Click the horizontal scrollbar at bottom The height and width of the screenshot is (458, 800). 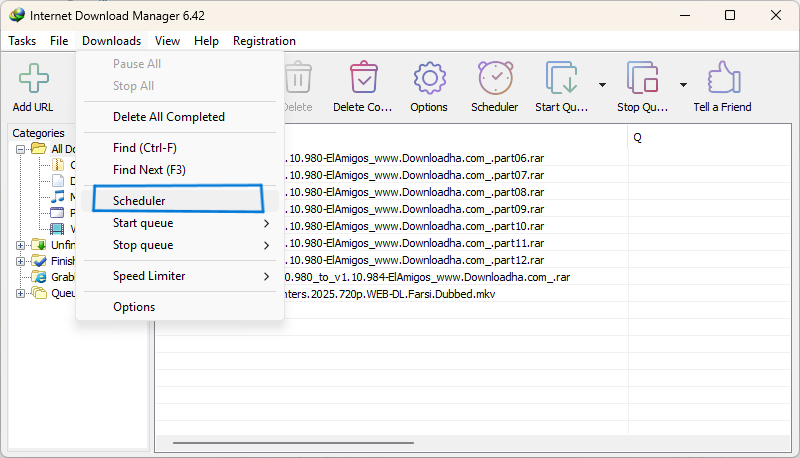(293, 443)
